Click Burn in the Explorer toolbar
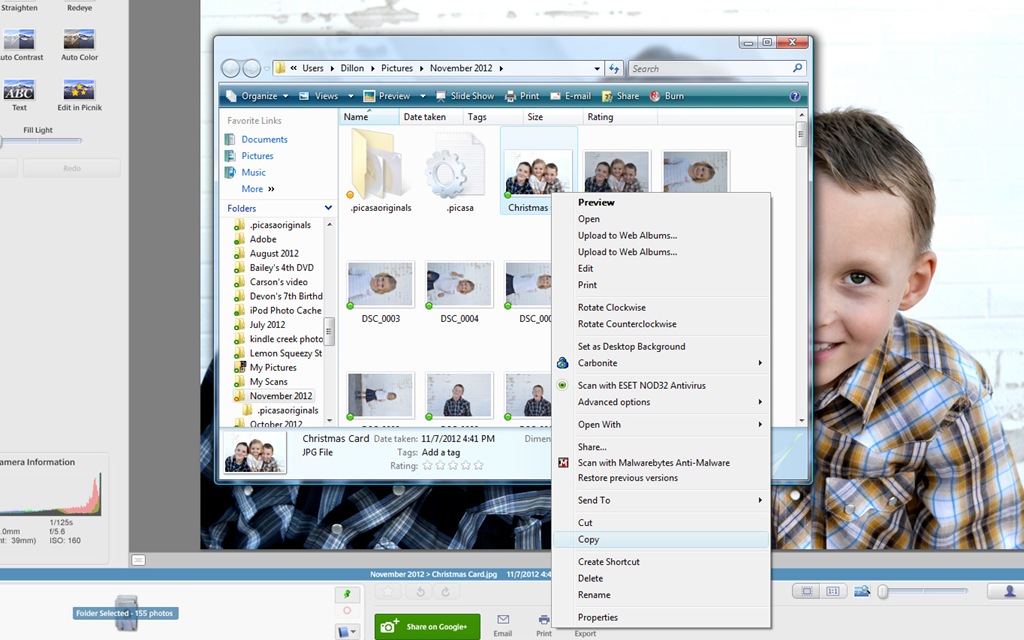Screen dimensions: 1024x640 [667, 96]
